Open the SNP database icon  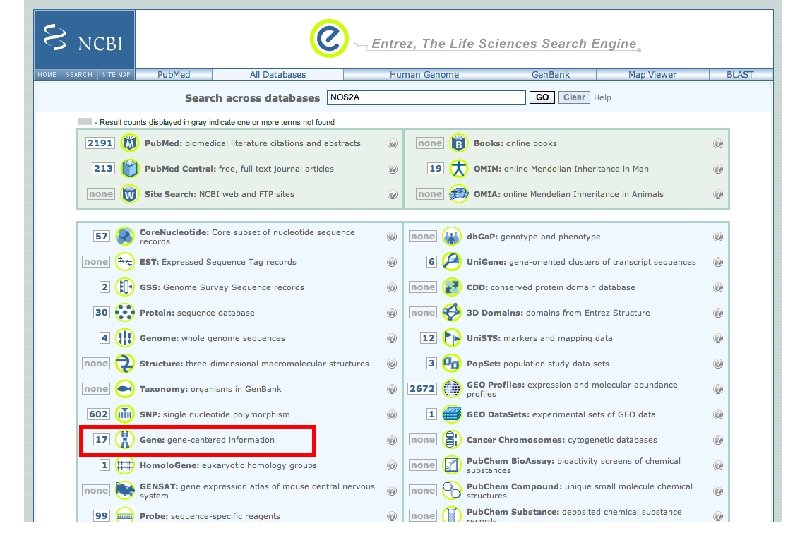(124, 414)
